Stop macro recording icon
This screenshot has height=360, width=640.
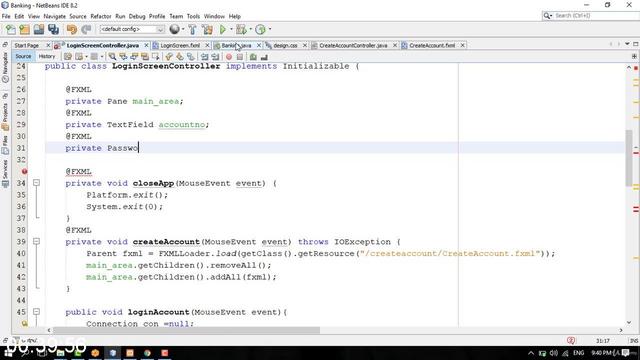240,57
